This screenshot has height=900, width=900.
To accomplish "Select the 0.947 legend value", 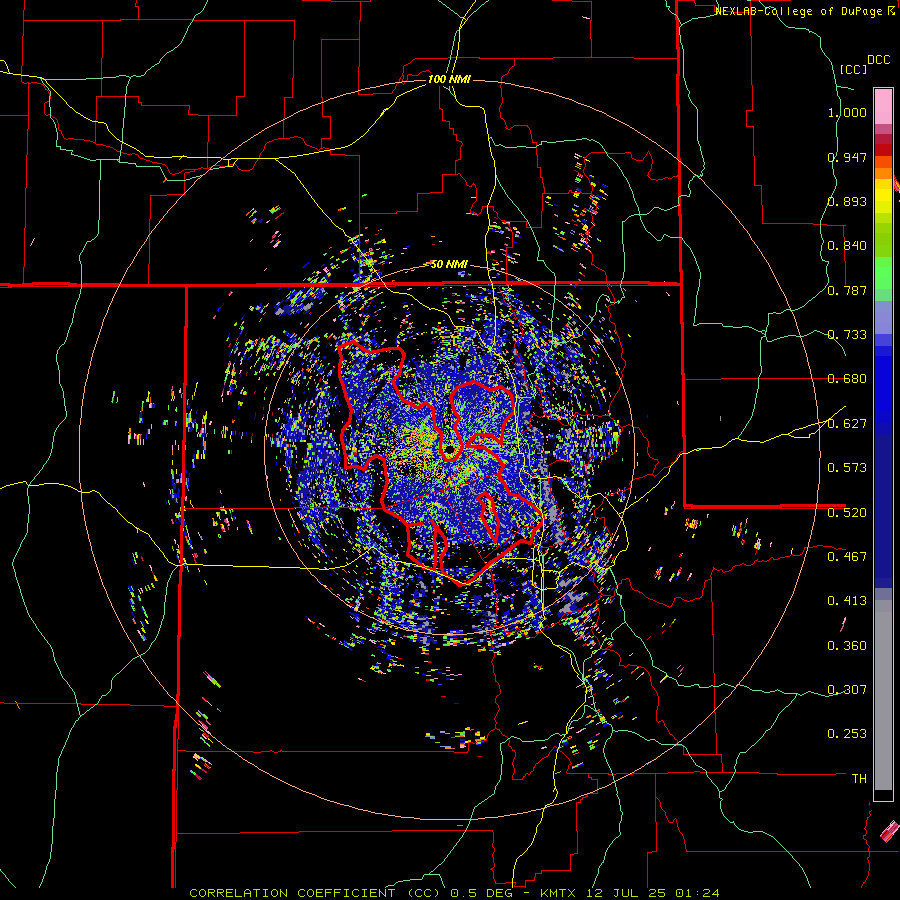I will coord(847,157).
